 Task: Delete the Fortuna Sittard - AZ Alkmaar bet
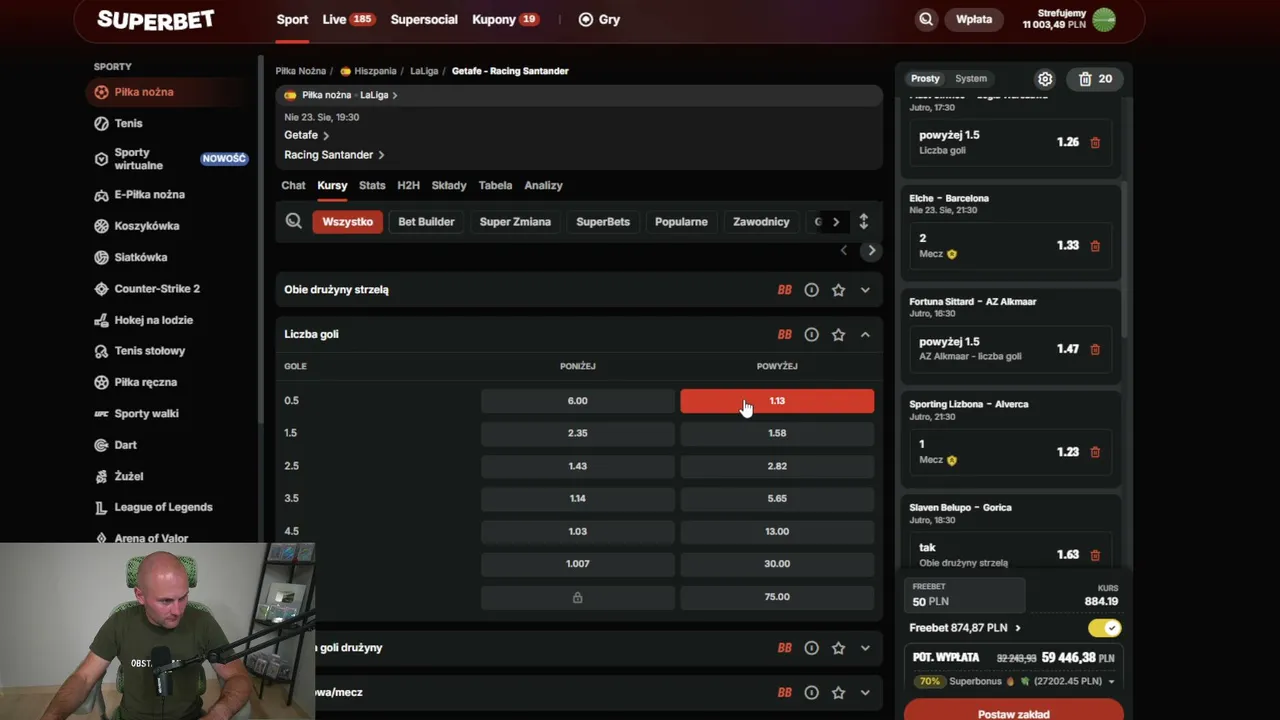pyautogui.click(x=1095, y=349)
